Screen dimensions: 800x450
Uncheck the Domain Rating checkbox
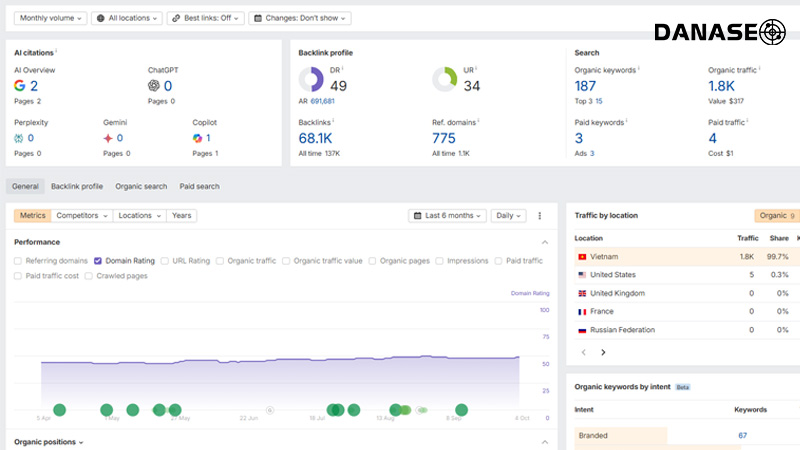click(98, 261)
